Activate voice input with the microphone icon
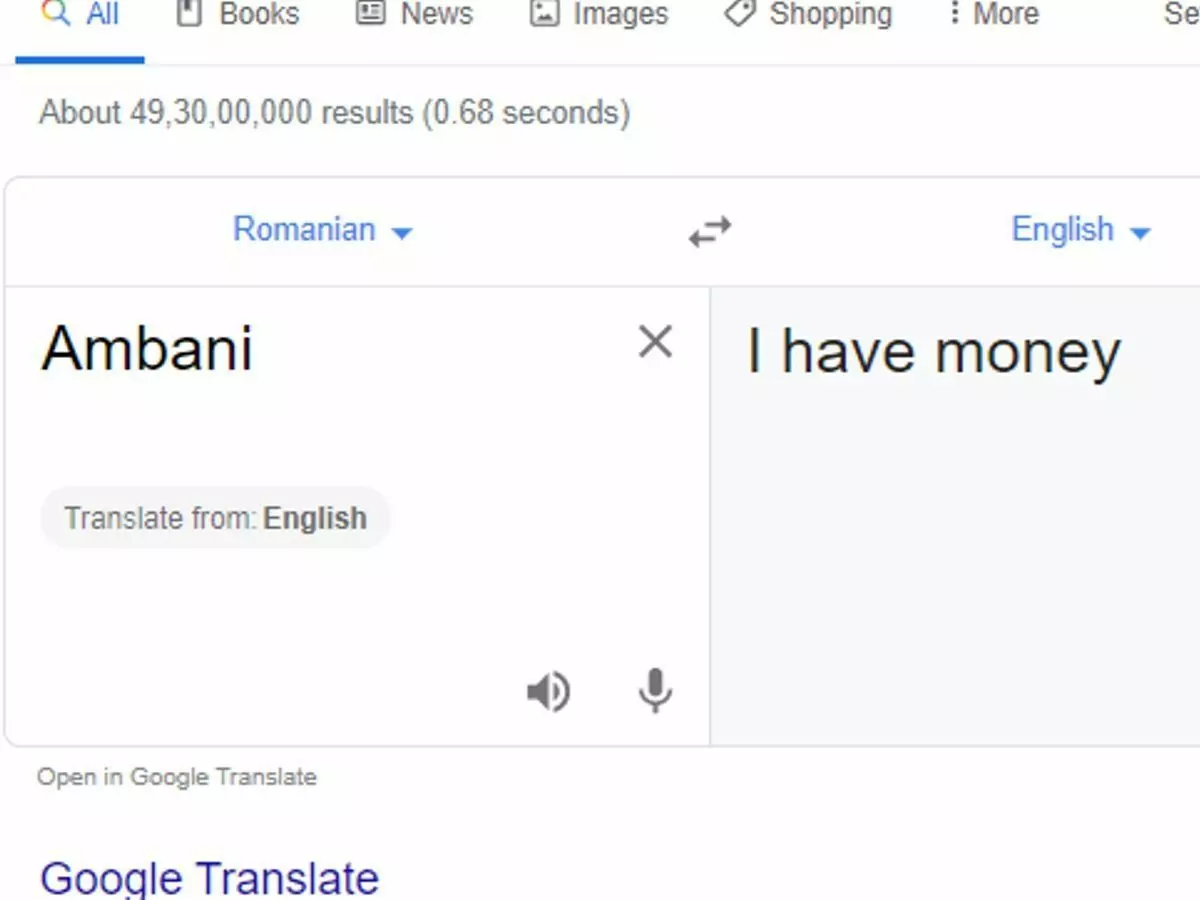Viewport: 1200px width, 900px height. (655, 690)
